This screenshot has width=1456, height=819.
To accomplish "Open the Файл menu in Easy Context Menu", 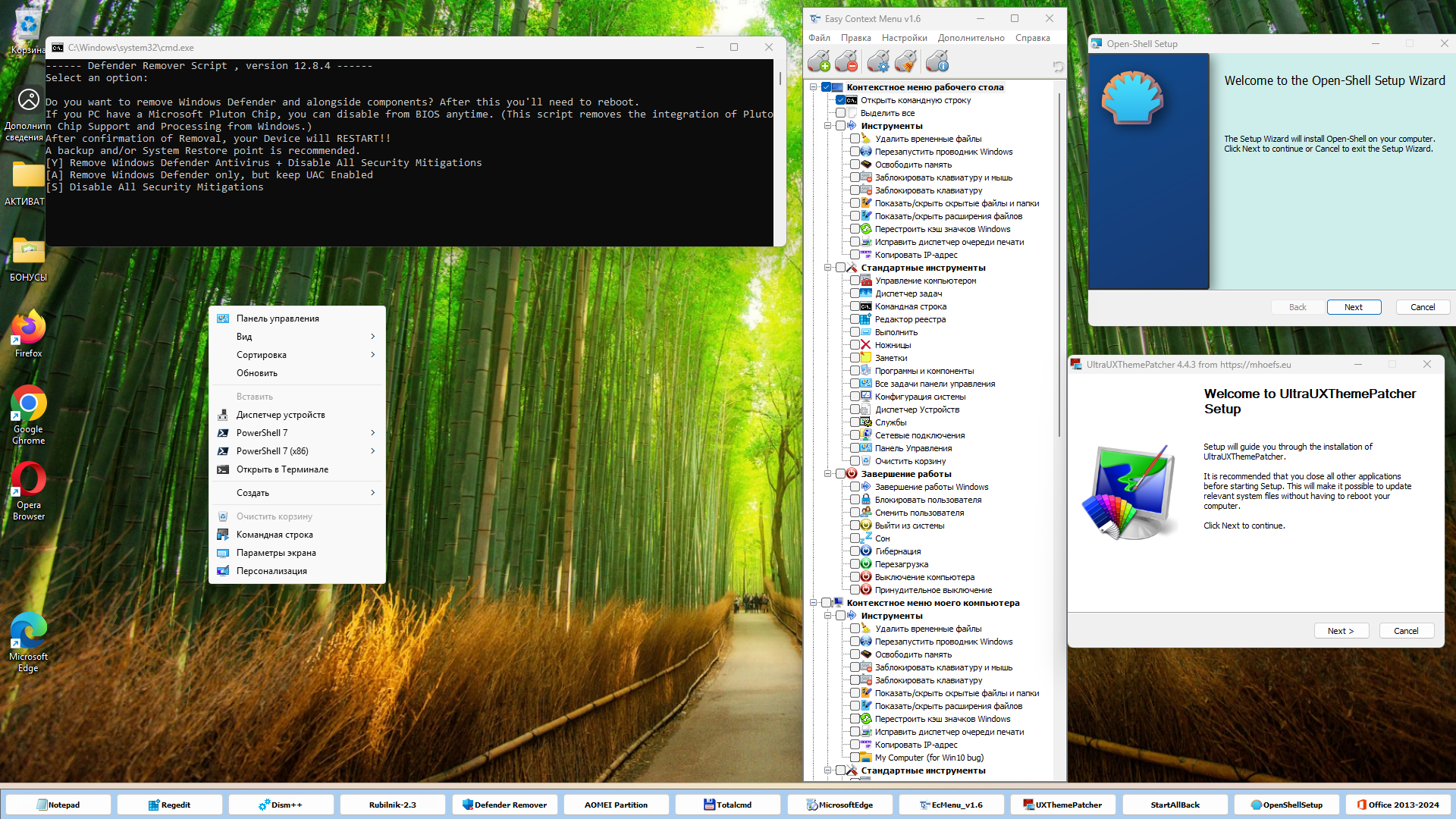I will click(819, 38).
